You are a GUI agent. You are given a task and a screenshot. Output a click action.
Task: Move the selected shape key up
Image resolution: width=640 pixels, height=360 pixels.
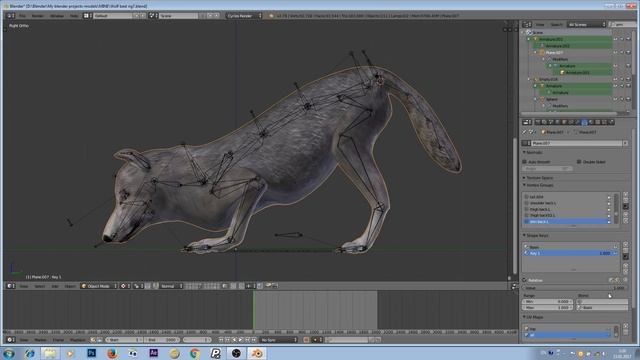tap(625, 266)
